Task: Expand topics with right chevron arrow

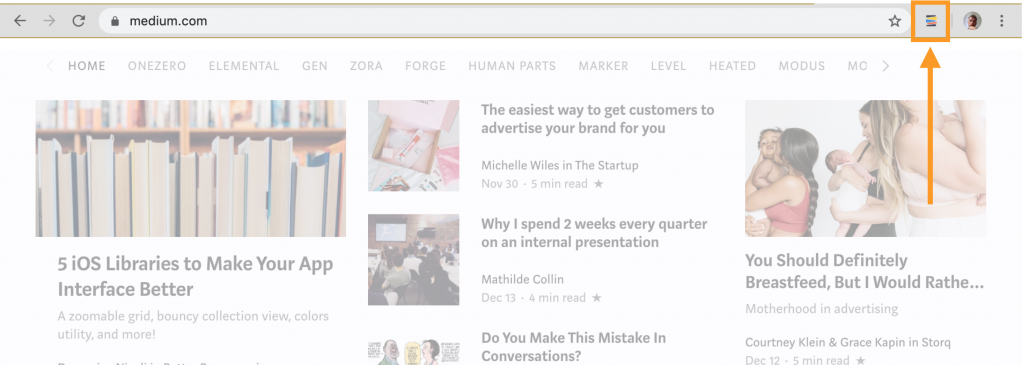Action: pyautogui.click(x=886, y=66)
